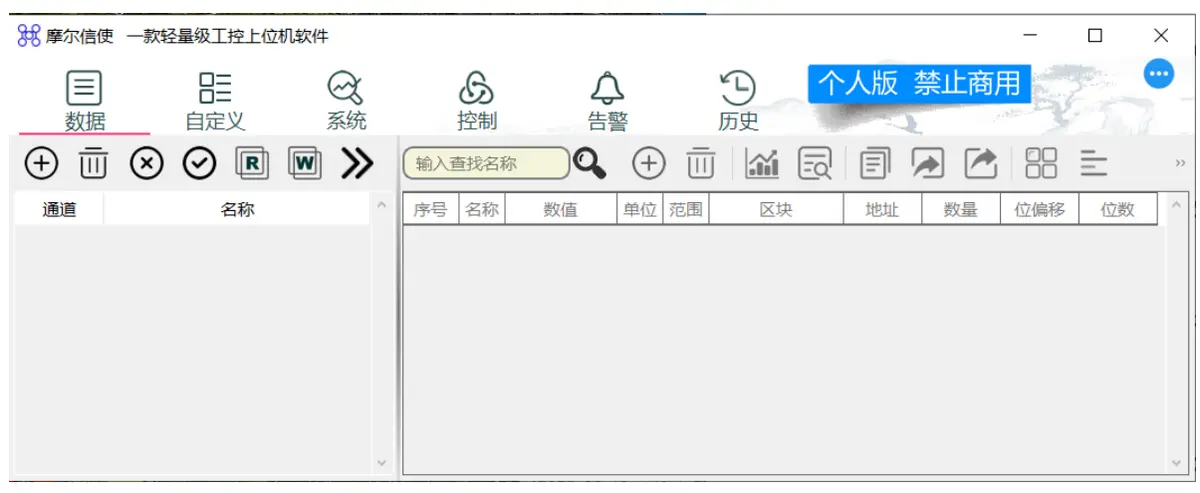1200x493 pixels.
Task: Click the 摩尔信使 app logo icon
Action: pos(29,36)
